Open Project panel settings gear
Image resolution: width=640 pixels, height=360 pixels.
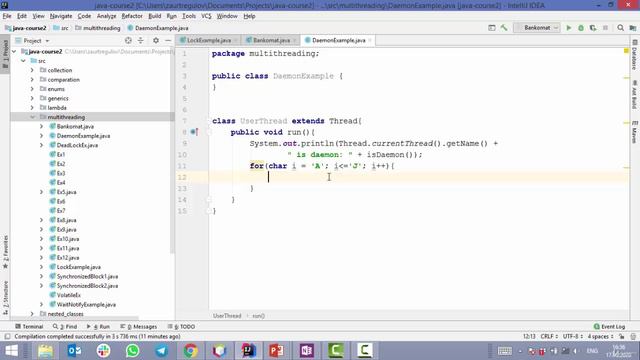(156, 40)
